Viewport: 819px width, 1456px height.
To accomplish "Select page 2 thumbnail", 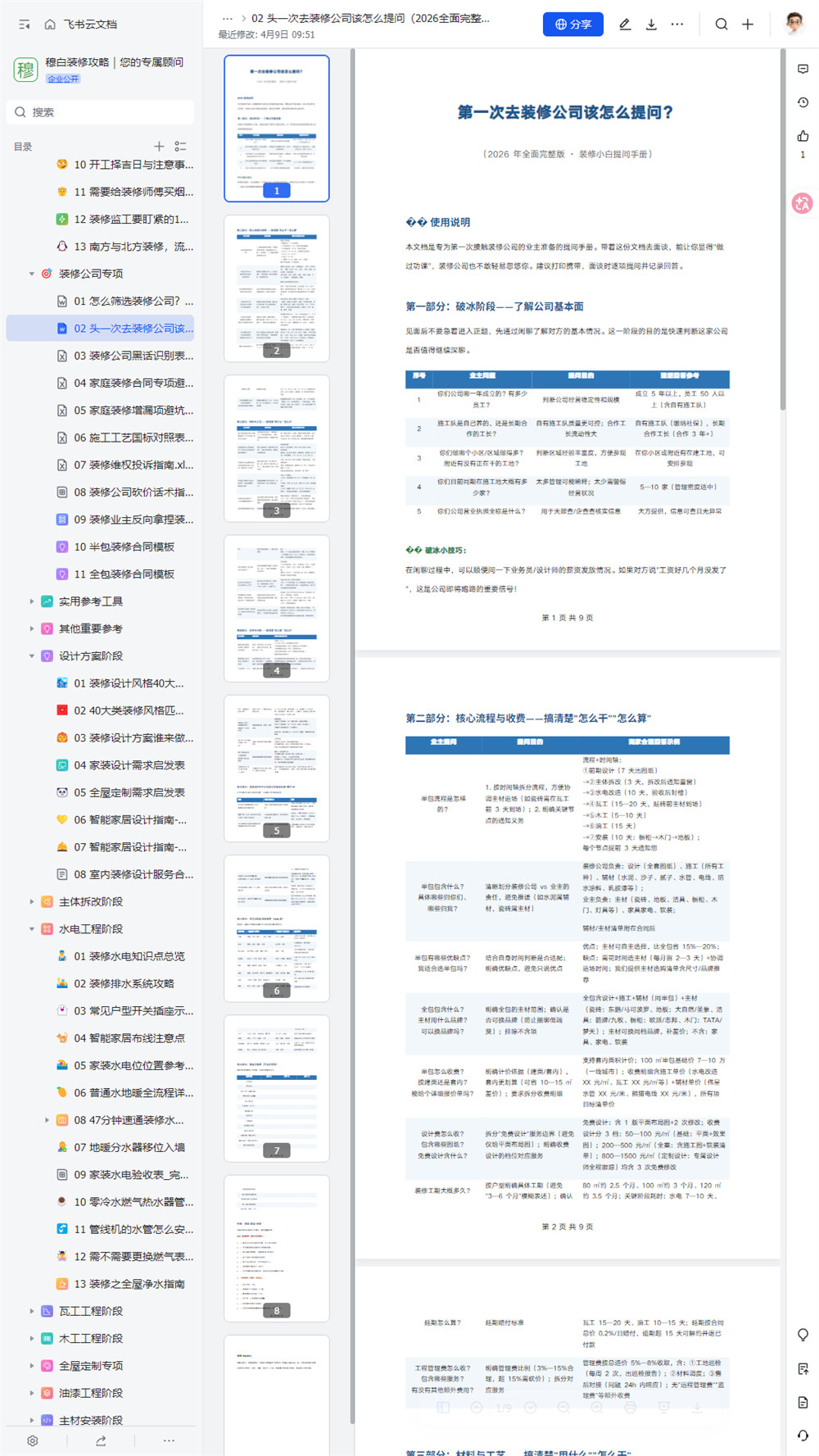I will [277, 288].
